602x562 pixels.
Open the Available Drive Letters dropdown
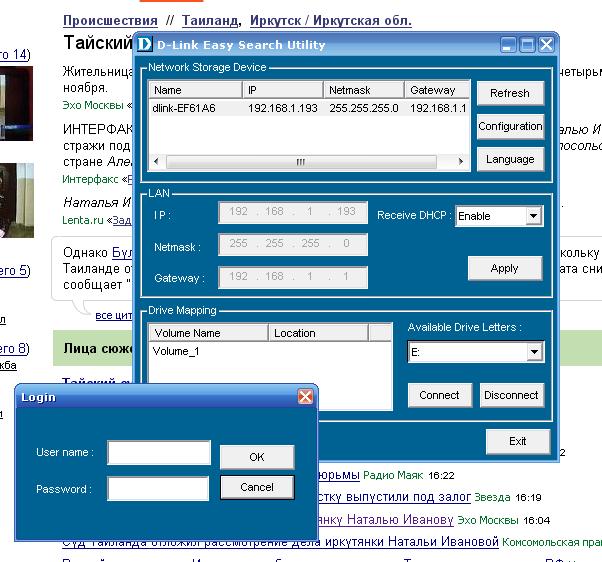[x=534, y=352]
